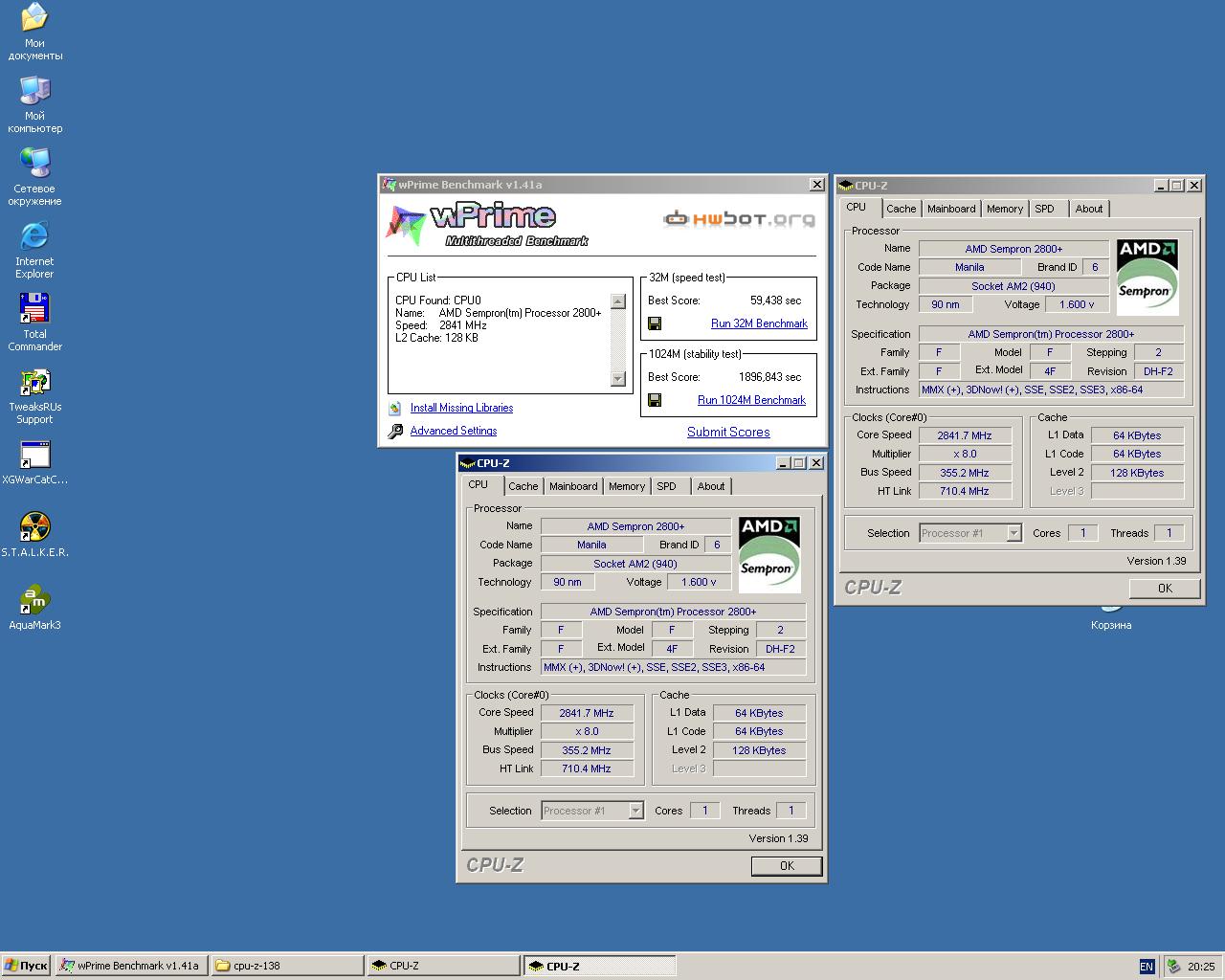Switch to About tab in right CPU-Z
The width and height of the screenshot is (1225, 980).
coord(1089,209)
